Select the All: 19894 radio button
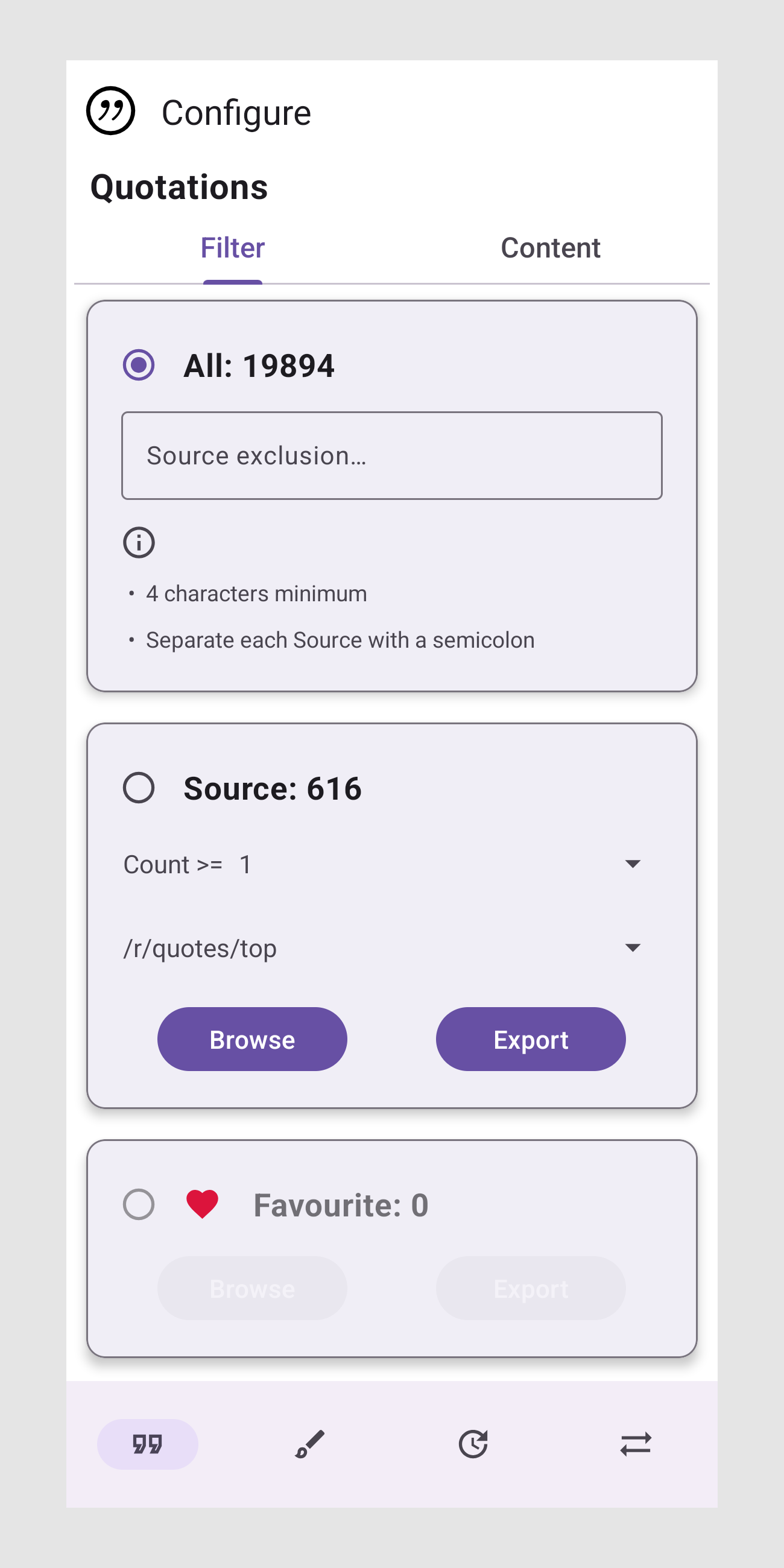 [139, 365]
